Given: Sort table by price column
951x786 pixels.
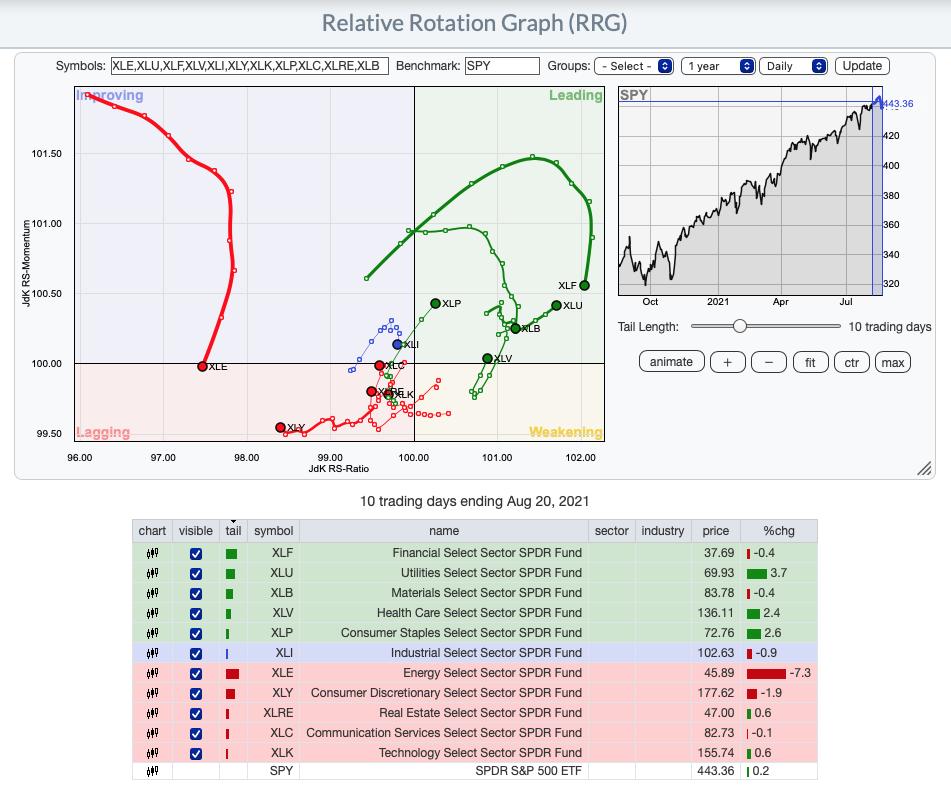Looking at the screenshot, I should [x=716, y=531].
